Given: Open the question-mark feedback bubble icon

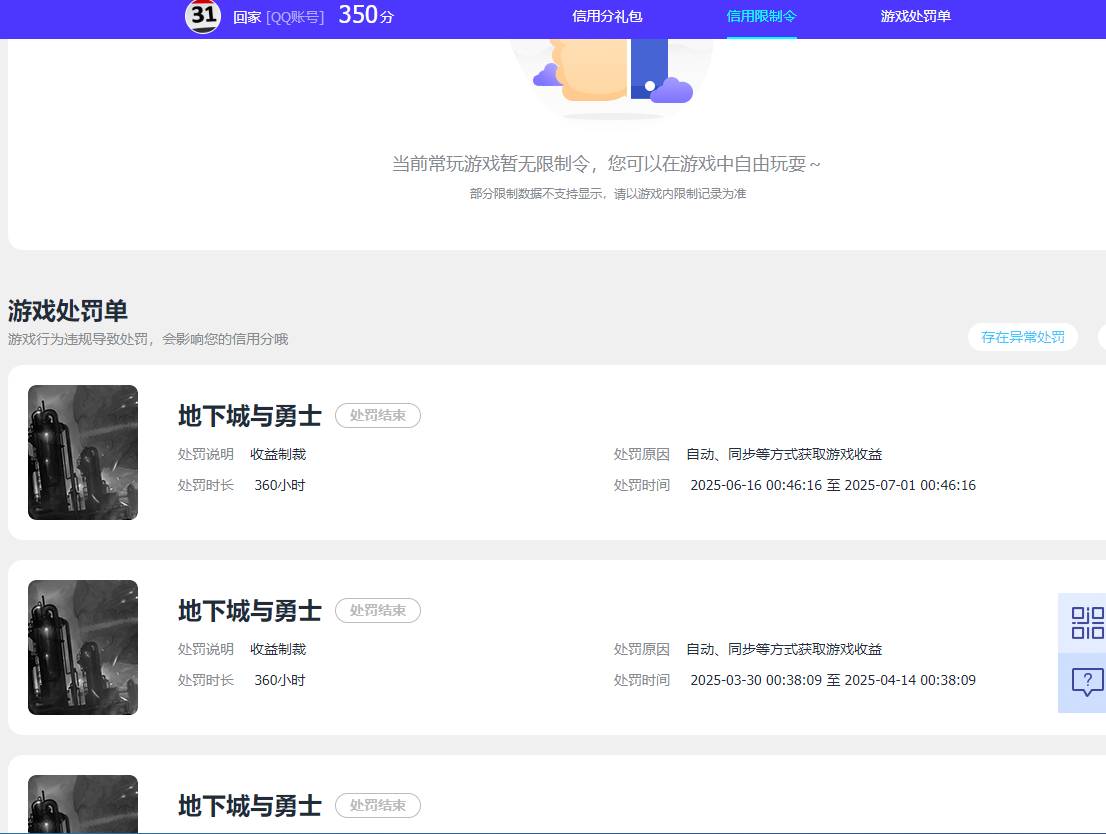Looking at the screenshot, I should [1085, 683].
